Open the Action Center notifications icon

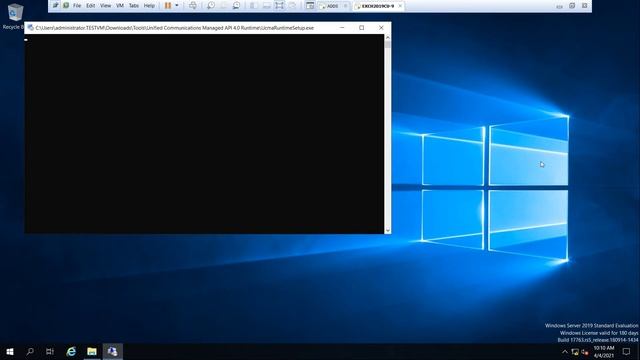tap(626, 352)
